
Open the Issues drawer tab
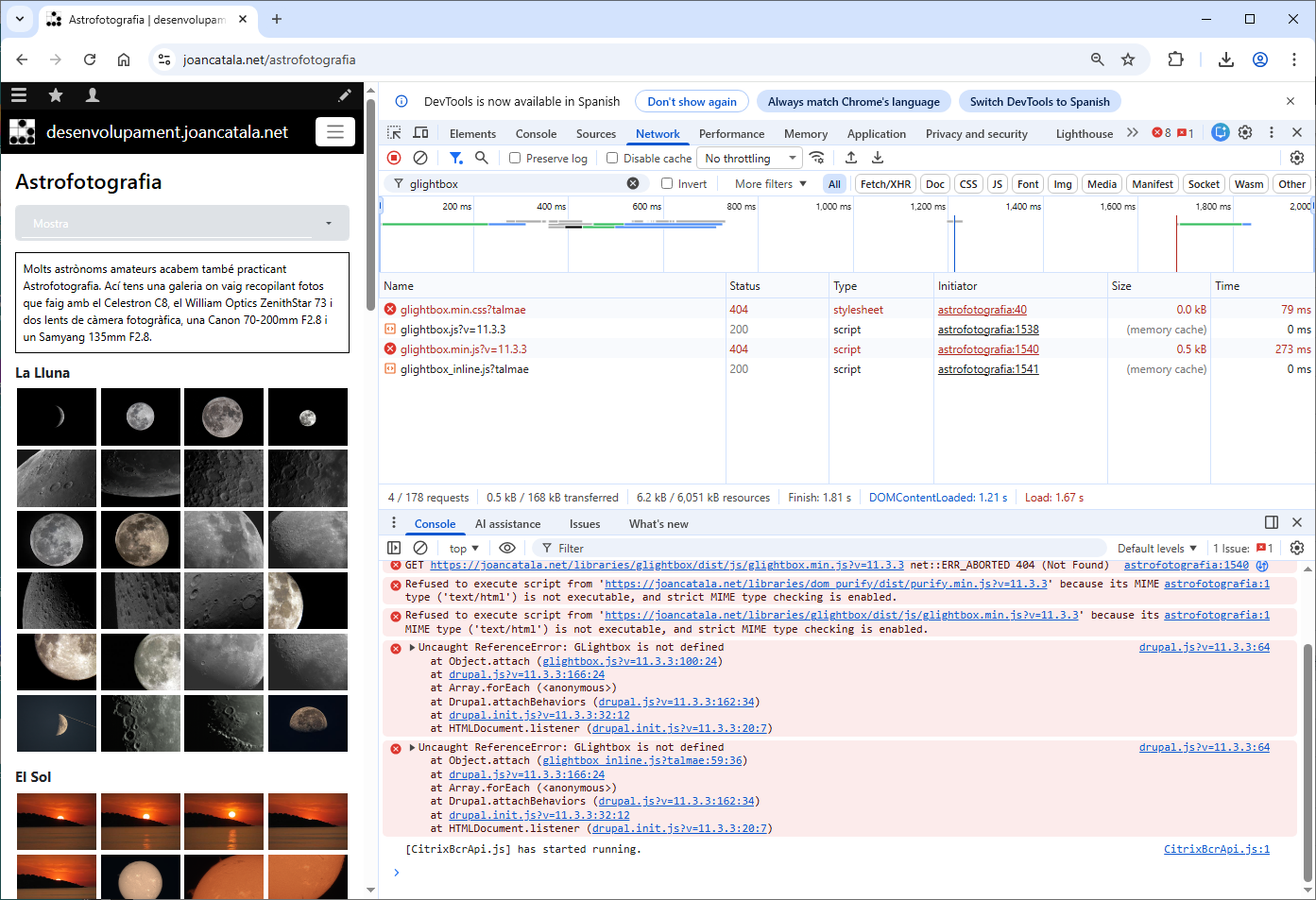pos(585,524)
